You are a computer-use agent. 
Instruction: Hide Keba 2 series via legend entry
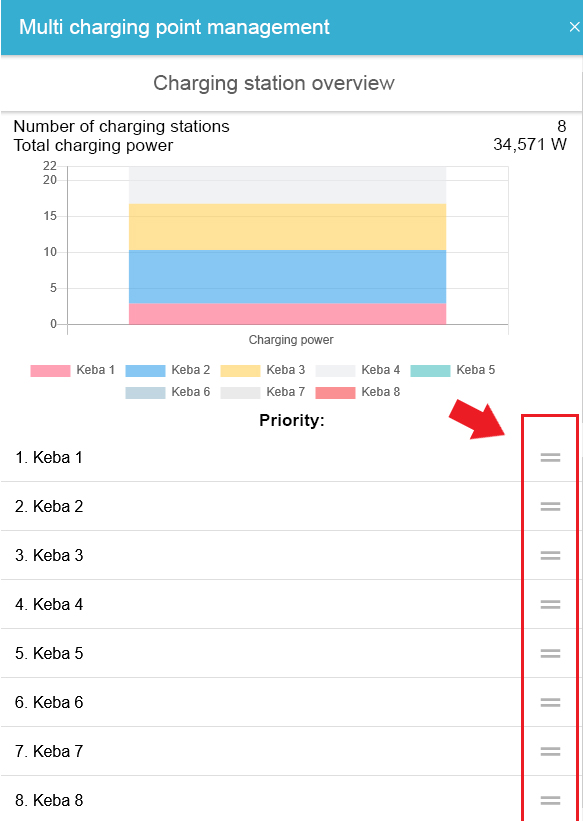point(168,370)
